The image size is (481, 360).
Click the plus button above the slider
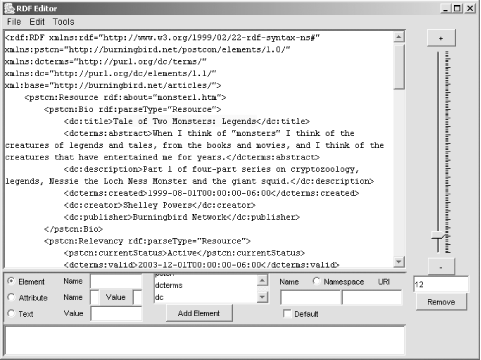[441, 38]
